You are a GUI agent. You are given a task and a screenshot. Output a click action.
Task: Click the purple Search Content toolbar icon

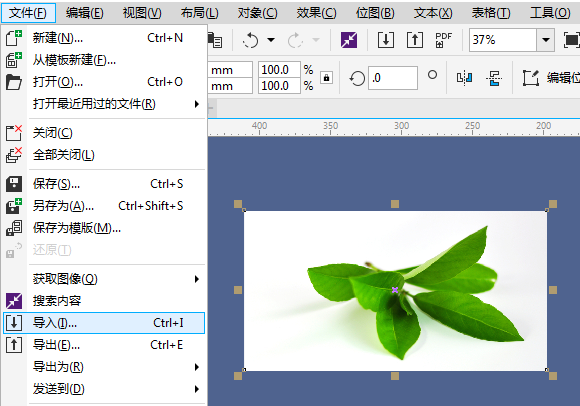click(x=349, y=40)
